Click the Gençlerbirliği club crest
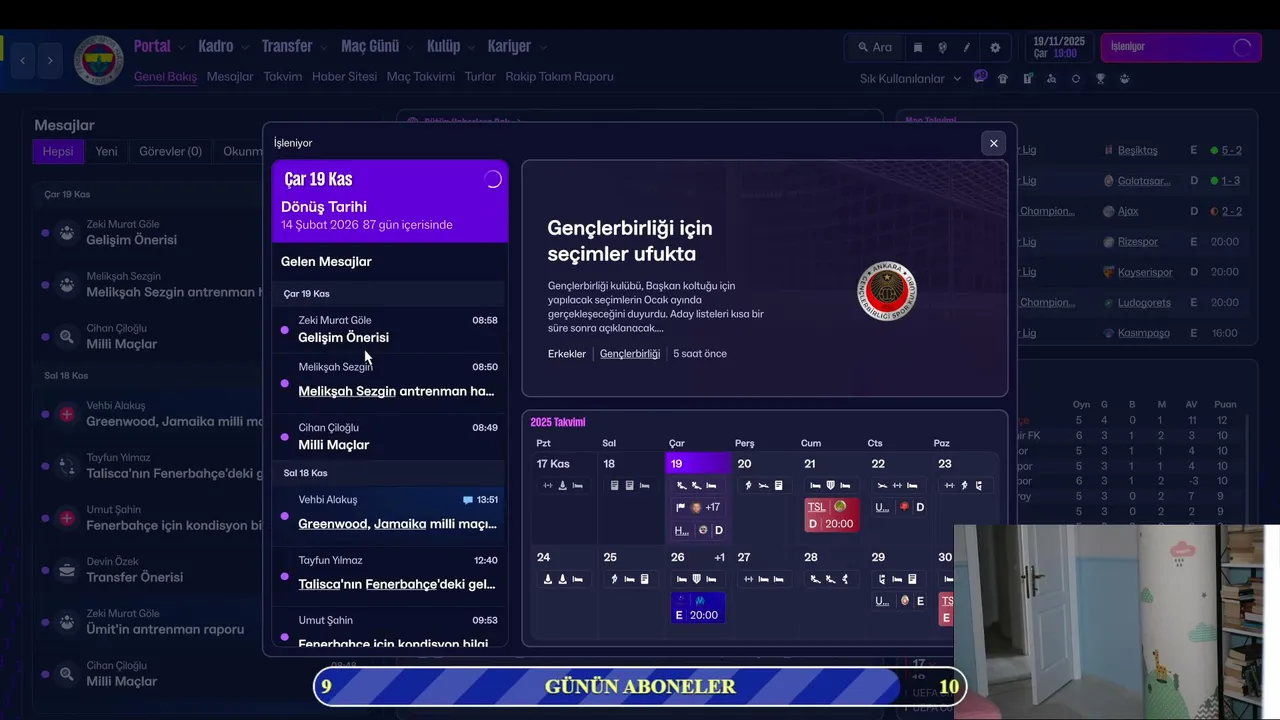 [x=887, y=291]
